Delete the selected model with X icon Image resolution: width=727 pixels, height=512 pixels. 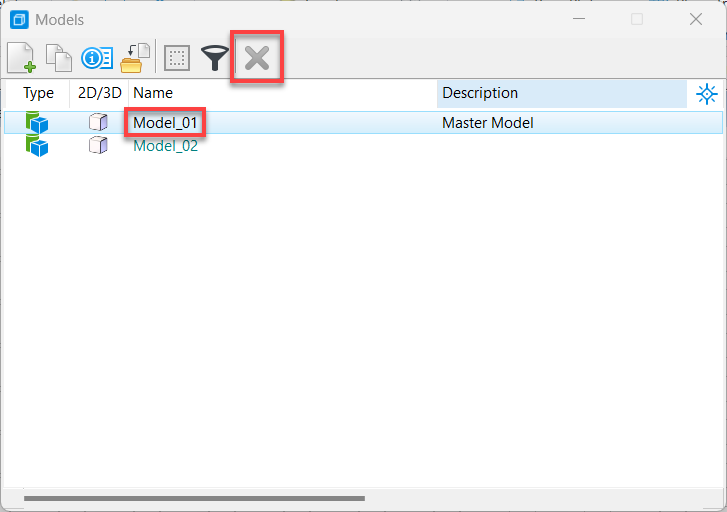pyautogui.click(x=257, y=58)
